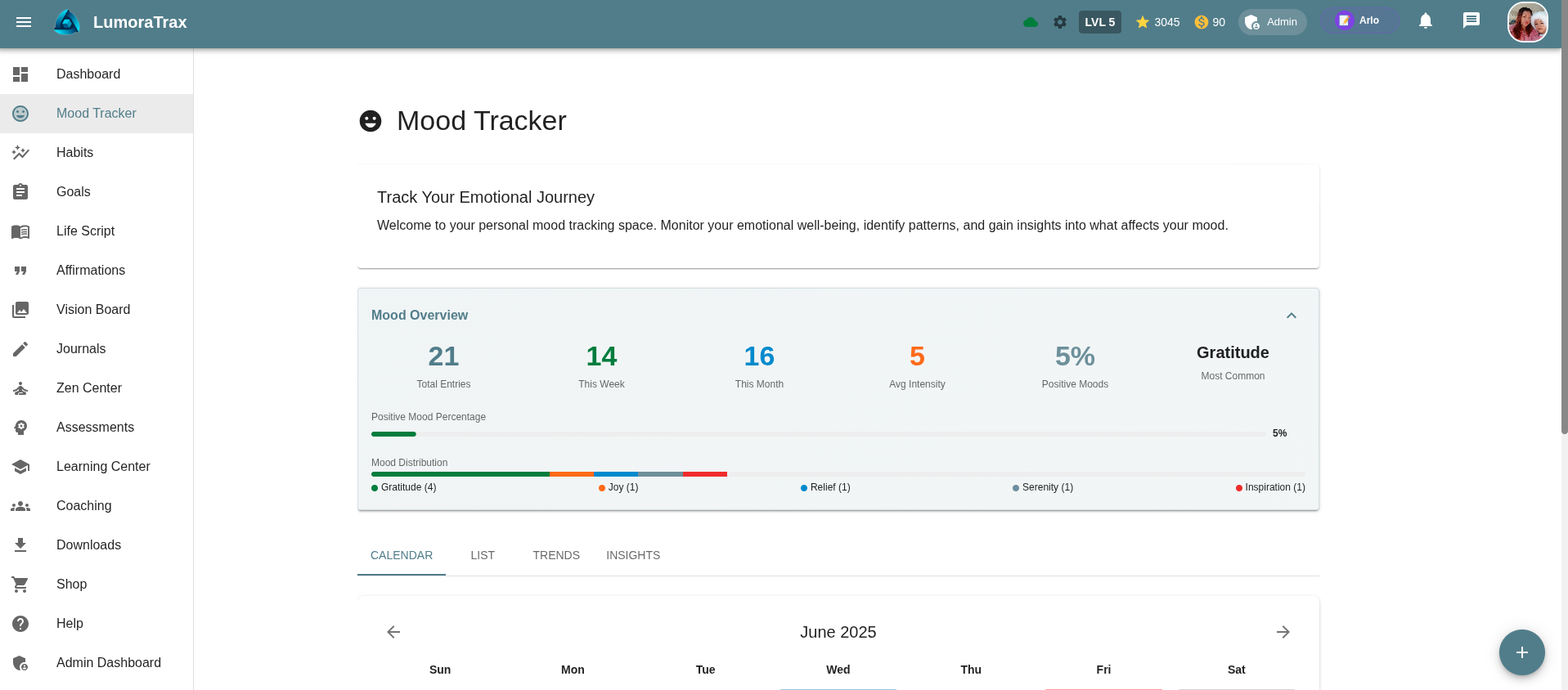Click the Gratitude (4) legend dot
Screen dimensions: 1568x690
pyautogui.click(x=375, y=488)
